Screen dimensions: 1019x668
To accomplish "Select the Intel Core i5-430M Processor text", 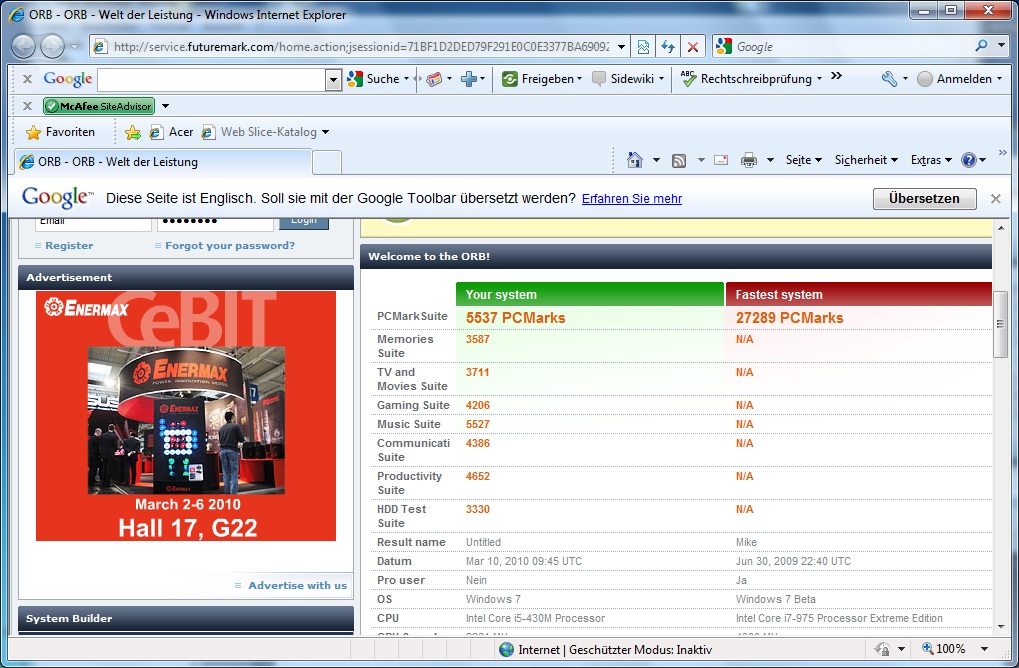I will coord(535,618).
